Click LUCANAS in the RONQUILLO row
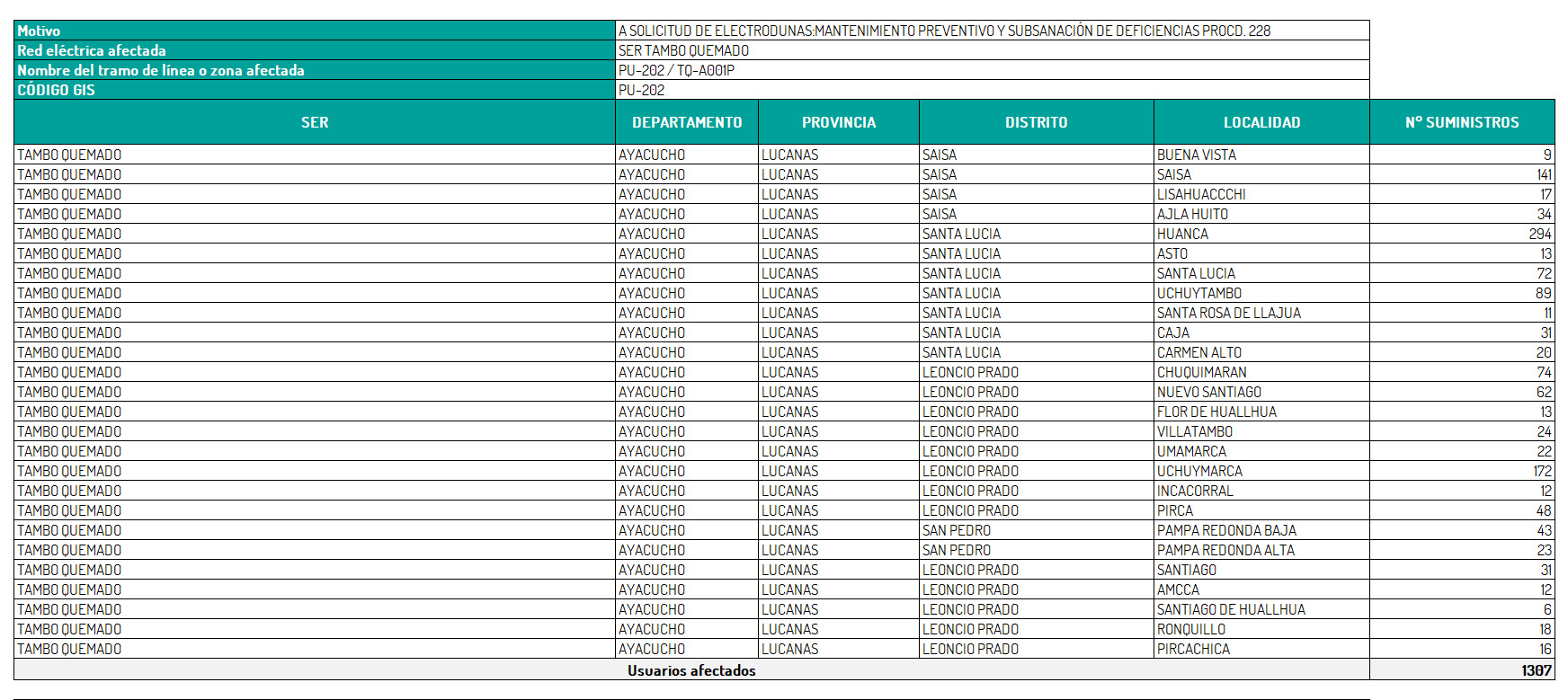Screen dimensions: 1568x700 (839, 629)
